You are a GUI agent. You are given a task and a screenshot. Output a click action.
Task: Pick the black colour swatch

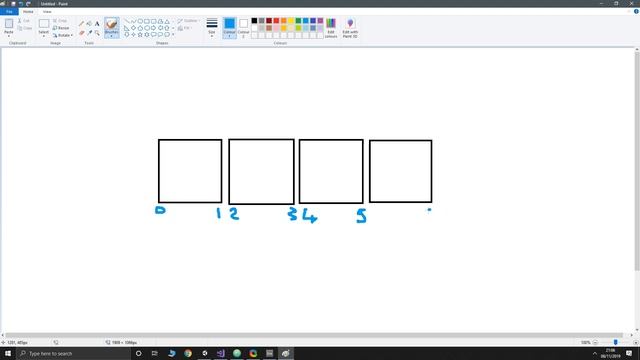click(x=254, y=20)
